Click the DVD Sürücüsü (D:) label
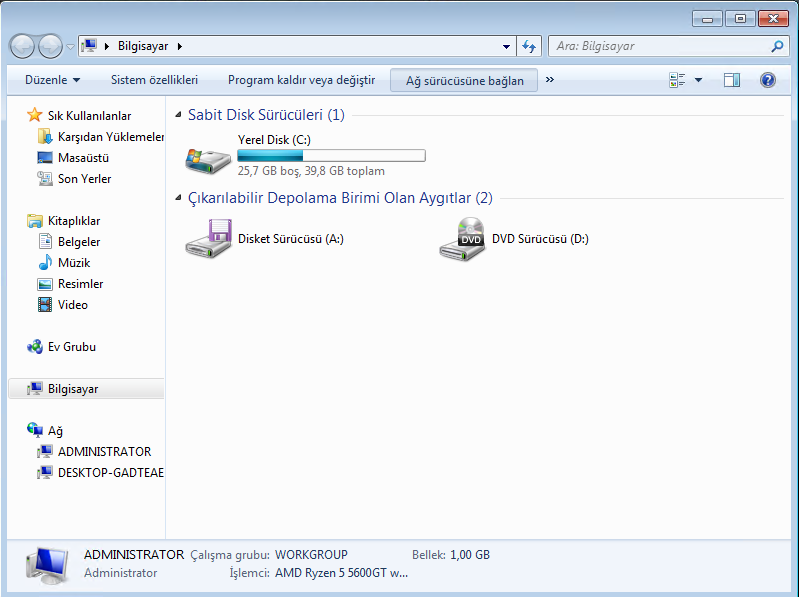 tap(540, 239)
